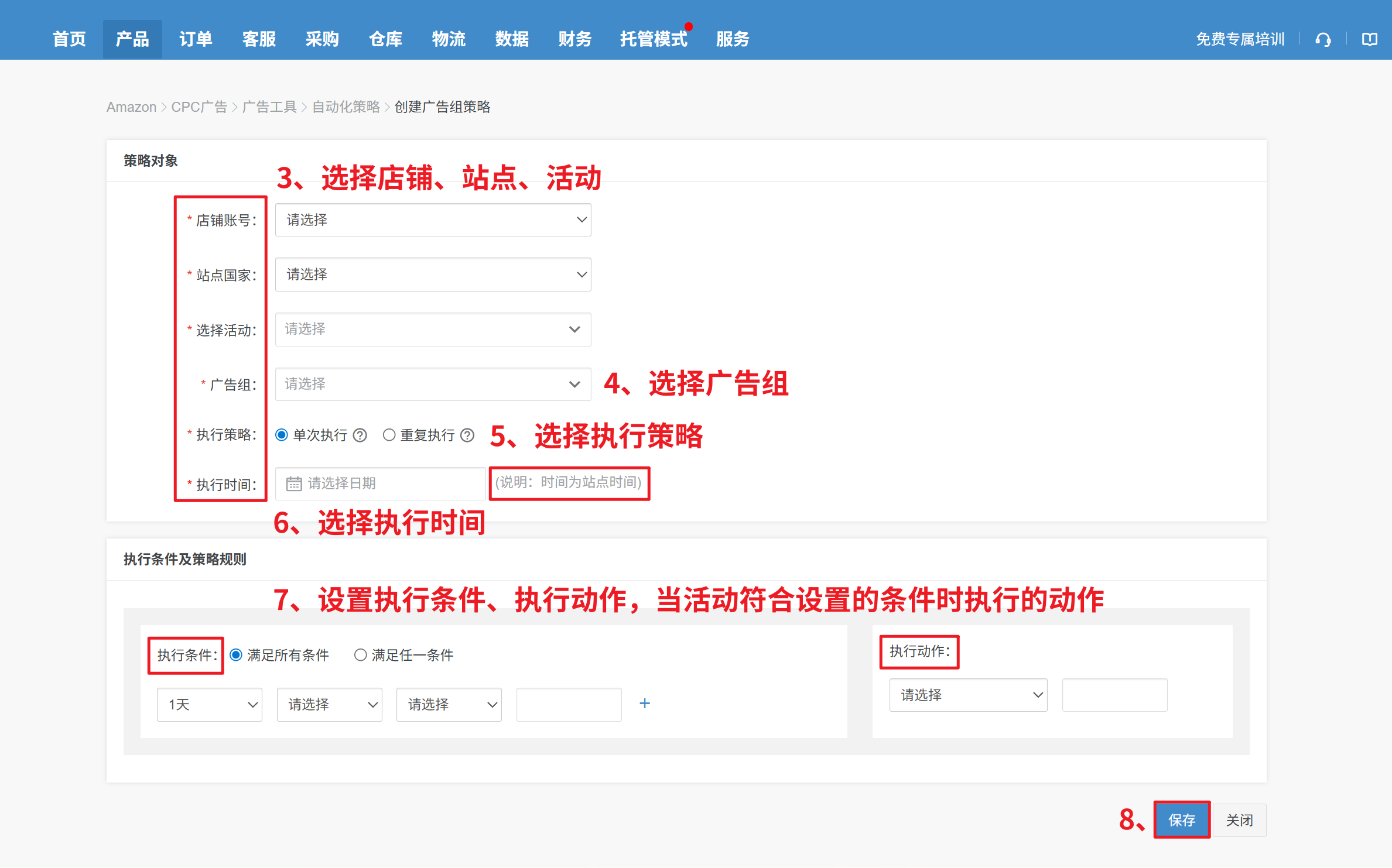Click calendar icon in 执行时间 field
This screenshot has height=868, width=1392.
pos(293,483)
